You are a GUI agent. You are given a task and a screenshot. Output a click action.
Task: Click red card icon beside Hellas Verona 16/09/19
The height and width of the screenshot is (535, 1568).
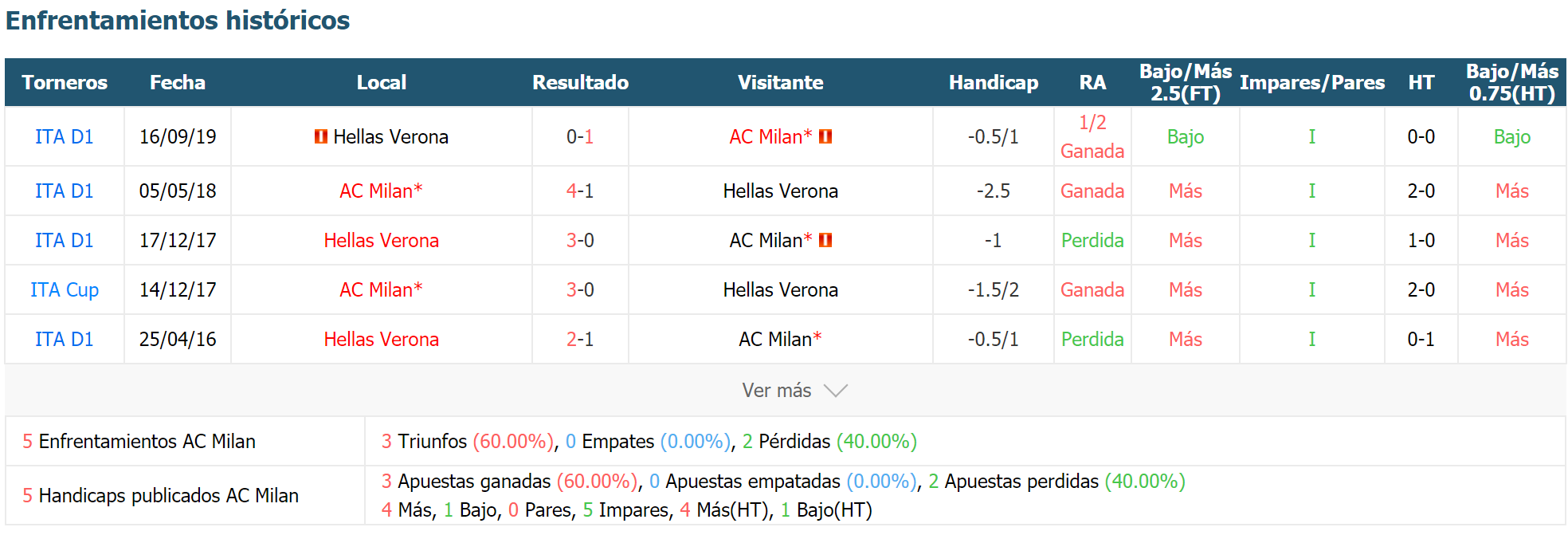(x=321, y=136)
